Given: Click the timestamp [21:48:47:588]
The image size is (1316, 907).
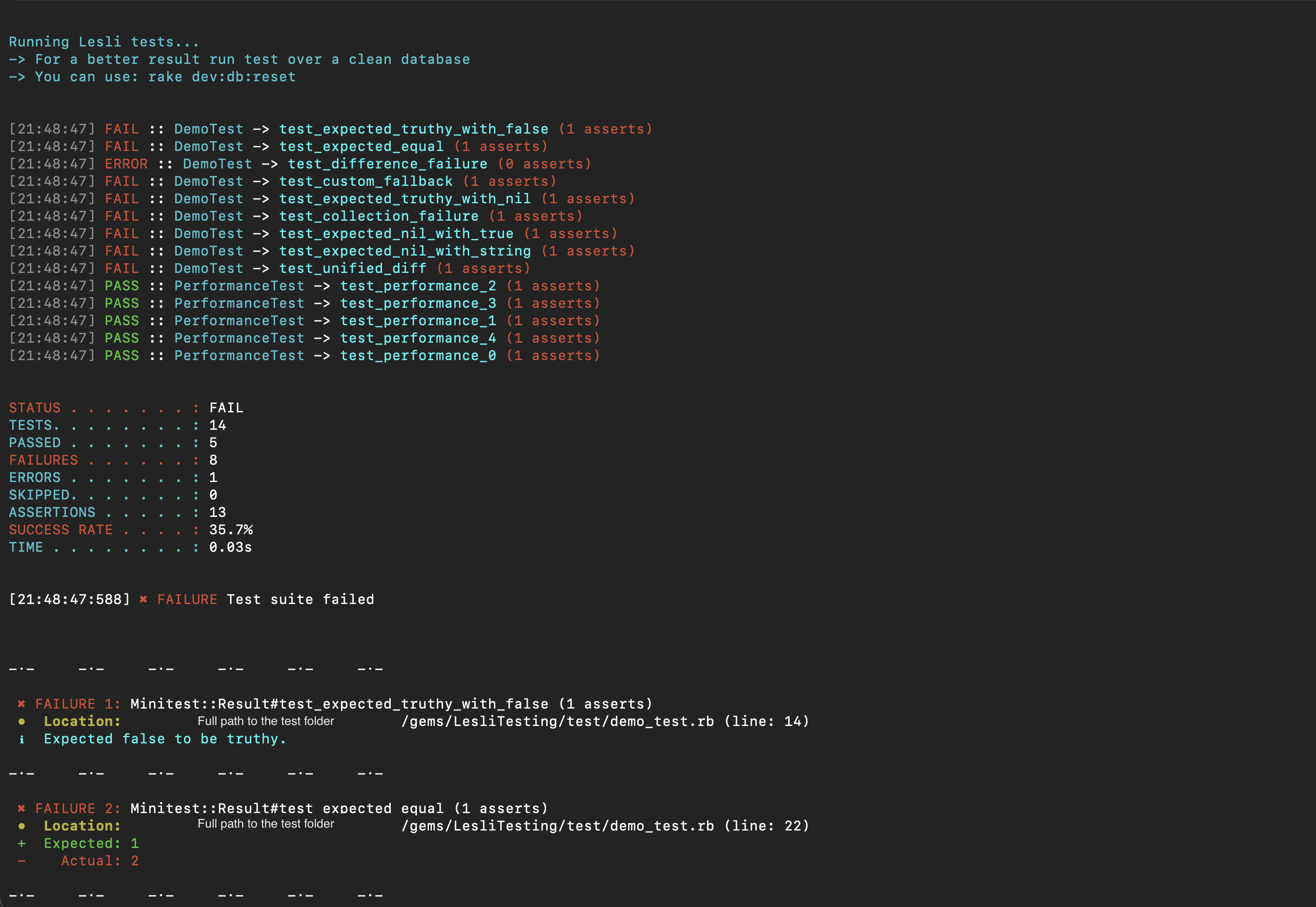Looking at the screenshot, I should (69, 600).
